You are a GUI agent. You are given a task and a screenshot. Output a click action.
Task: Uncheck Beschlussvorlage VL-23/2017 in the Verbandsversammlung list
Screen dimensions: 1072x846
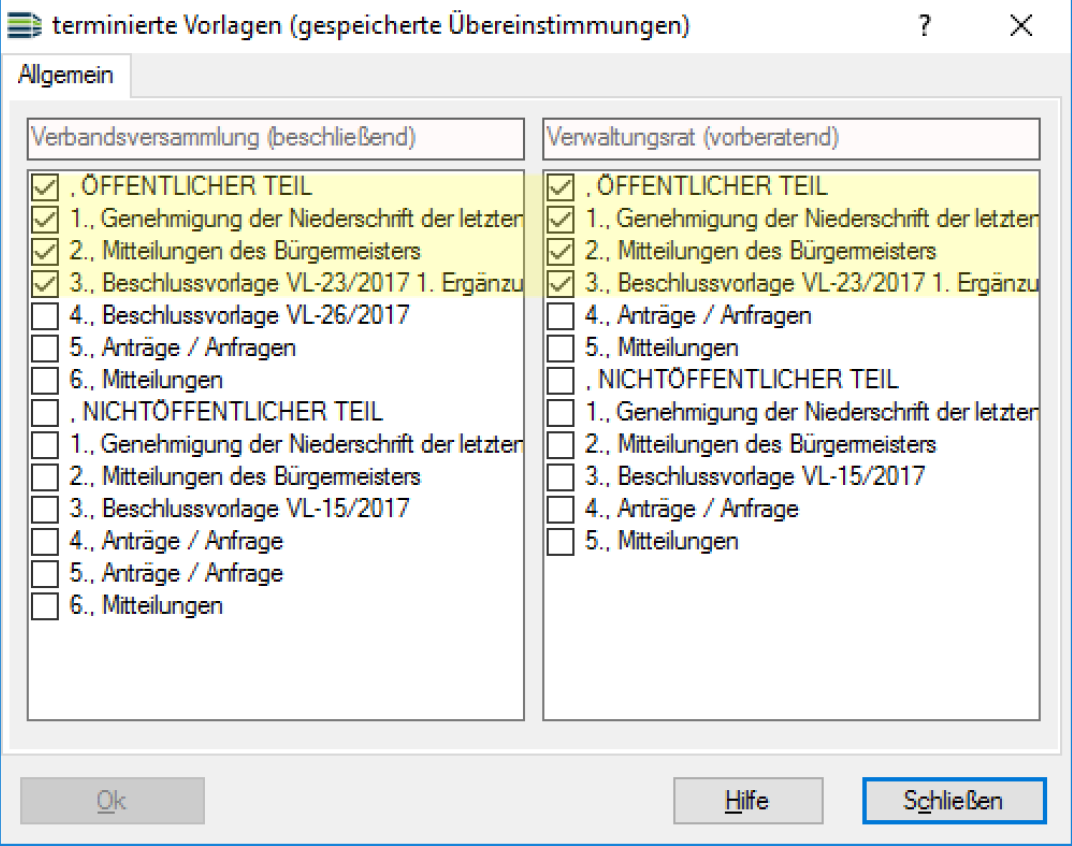(x=45, y=283)
